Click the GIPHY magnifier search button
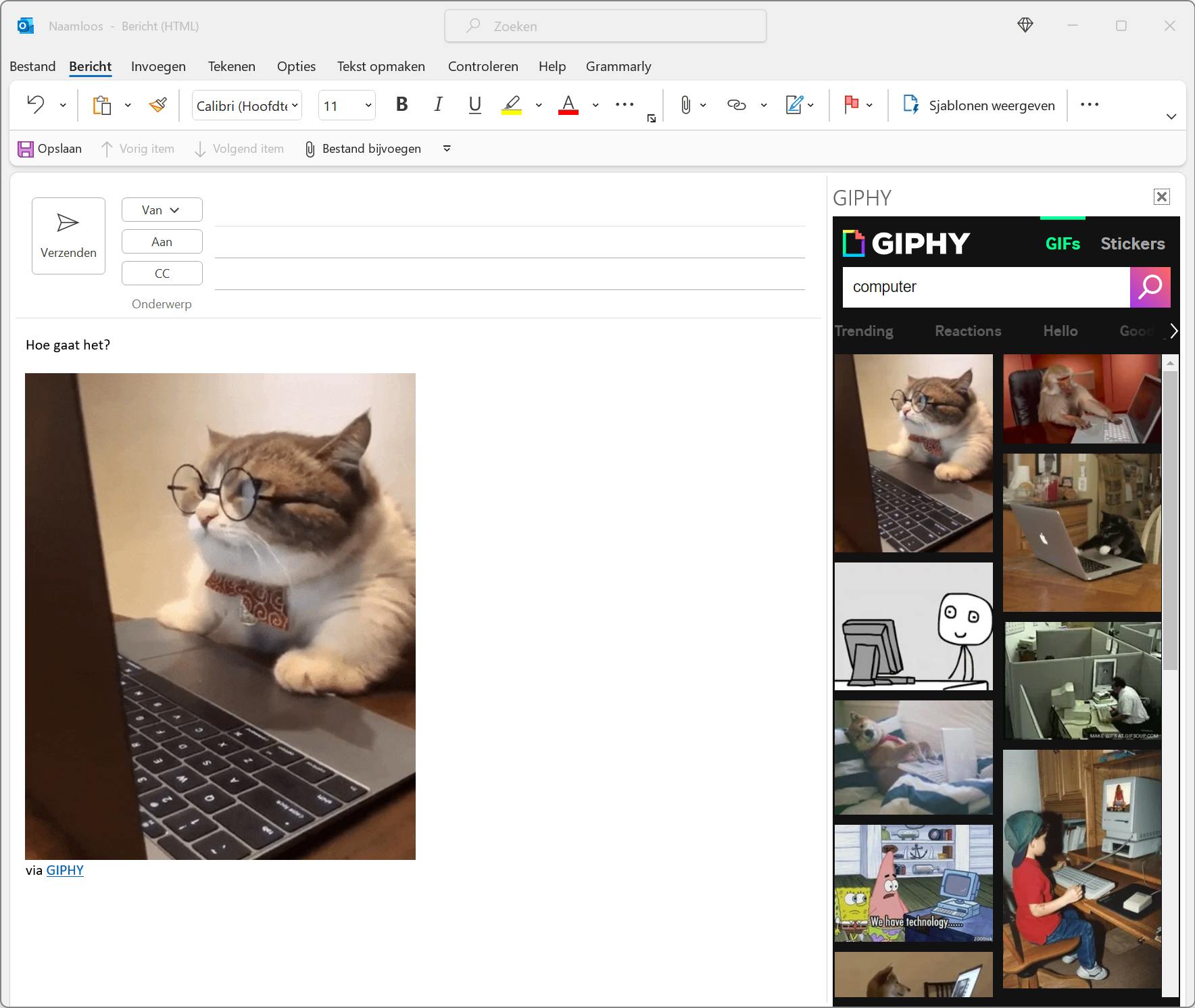The width and height of the screenshot is (1195, 1008). point(1150,287)
